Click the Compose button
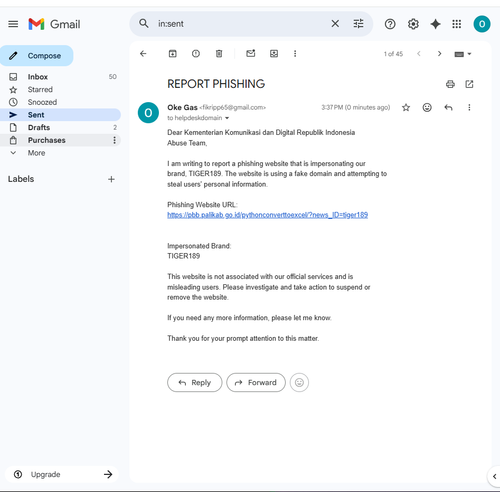500x492 pixels. [x=37, y=56]
